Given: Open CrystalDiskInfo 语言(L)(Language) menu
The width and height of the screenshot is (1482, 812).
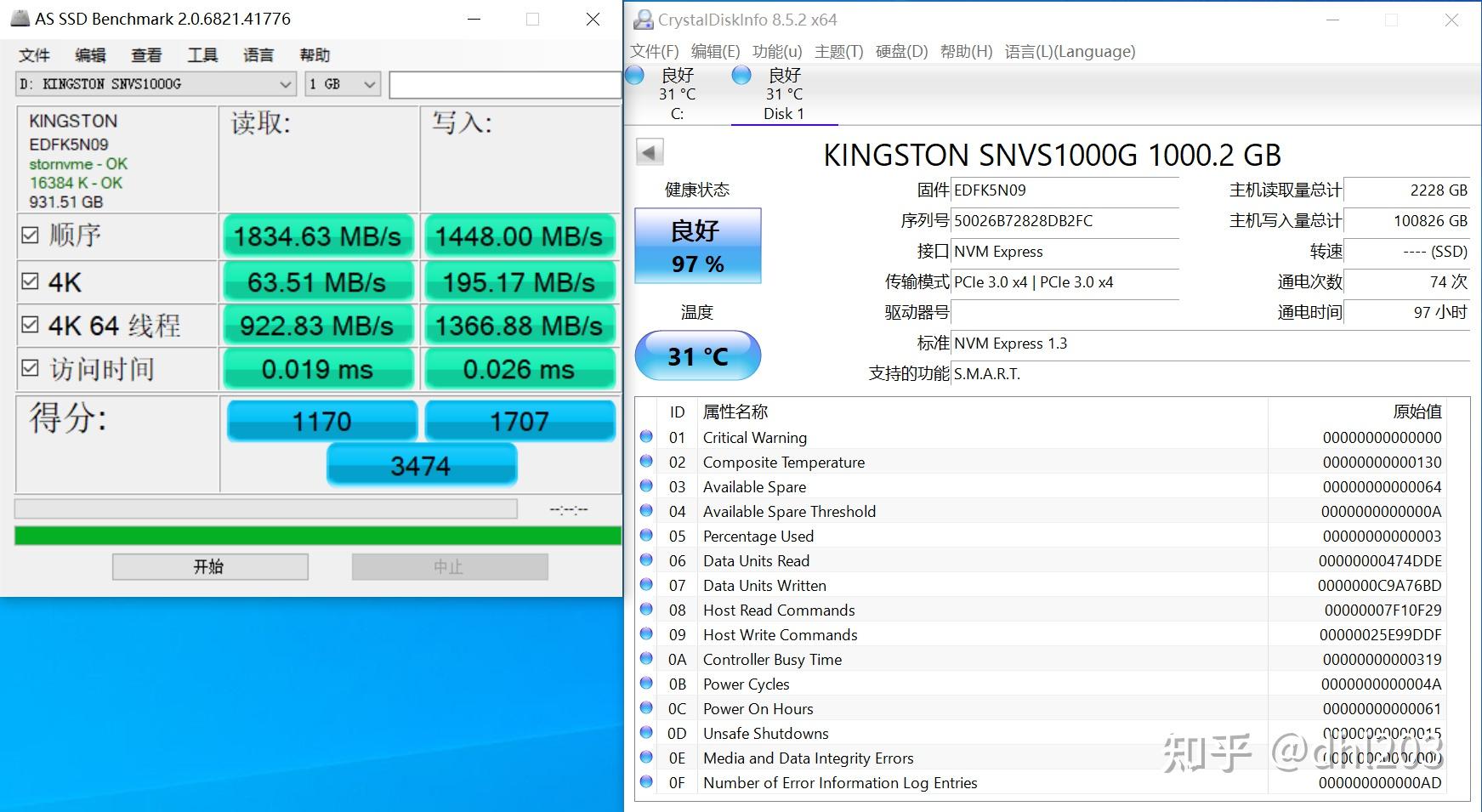Looking at the screenshot, I should [x=1070, y=51].
